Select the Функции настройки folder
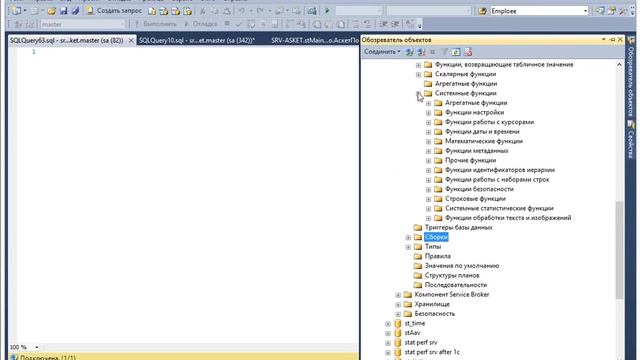This screenshot has width=640, height=360. click(474, 112)
